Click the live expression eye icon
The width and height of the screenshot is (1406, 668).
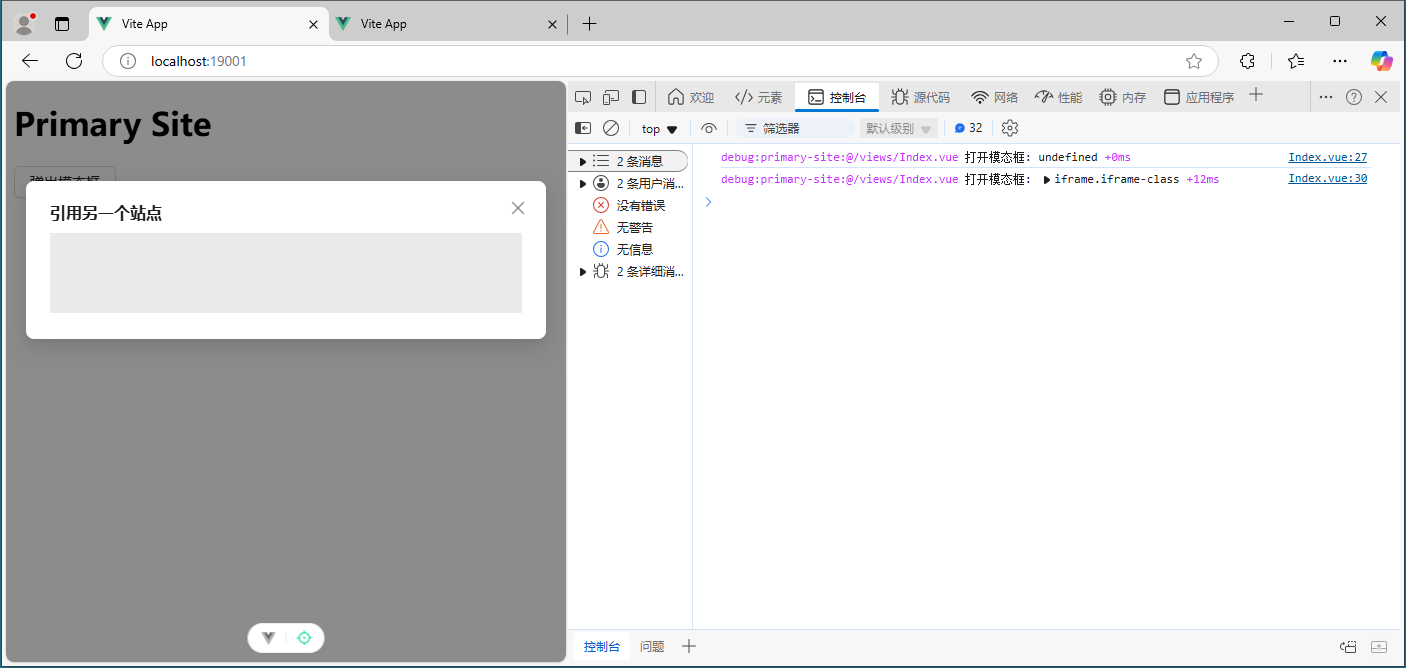point(709,128)
